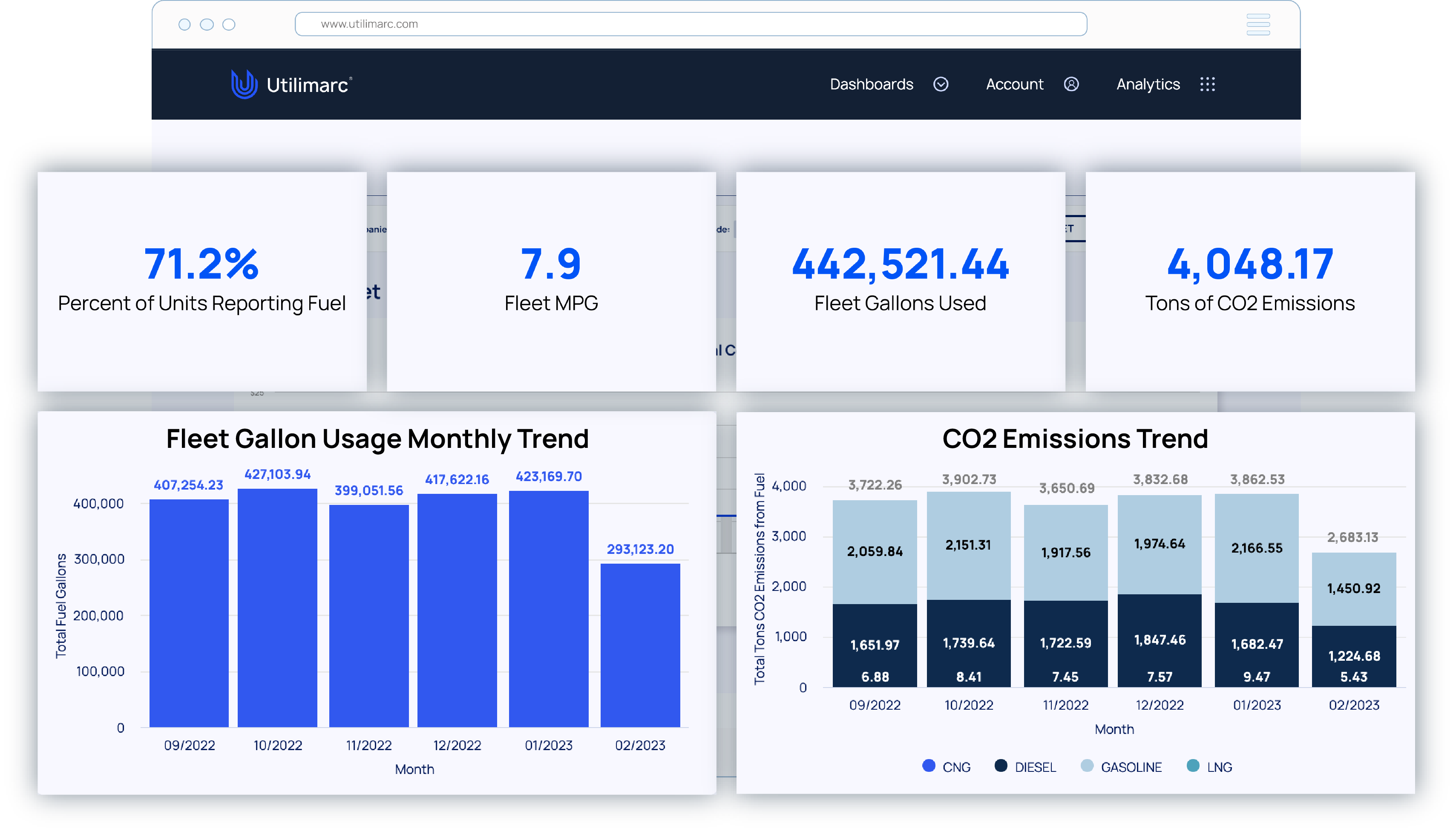Click diesel segment 1,722.59 for 11/2022
This screenshot has height=834, width=1456.
tap(1065, 643)
